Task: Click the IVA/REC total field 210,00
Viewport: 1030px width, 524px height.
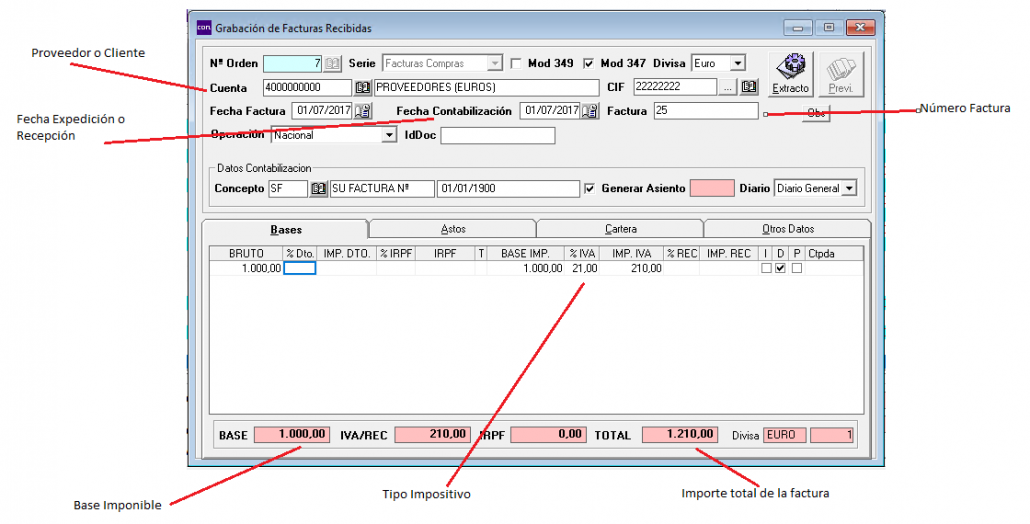Action: pos(432,435)
